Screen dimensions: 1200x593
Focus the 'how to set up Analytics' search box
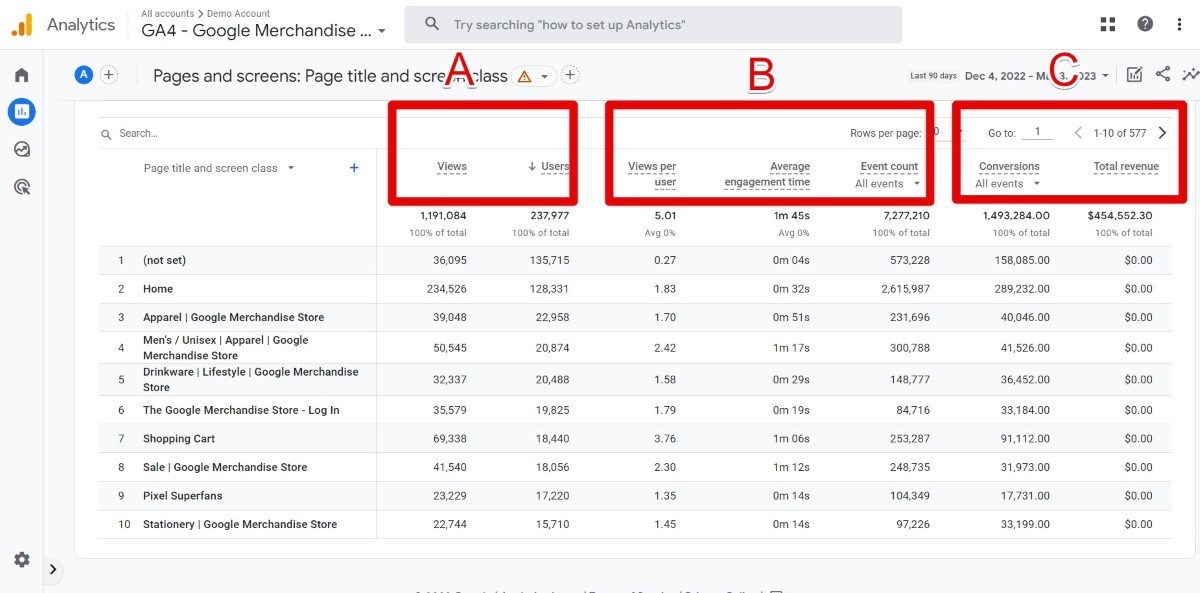653,24
